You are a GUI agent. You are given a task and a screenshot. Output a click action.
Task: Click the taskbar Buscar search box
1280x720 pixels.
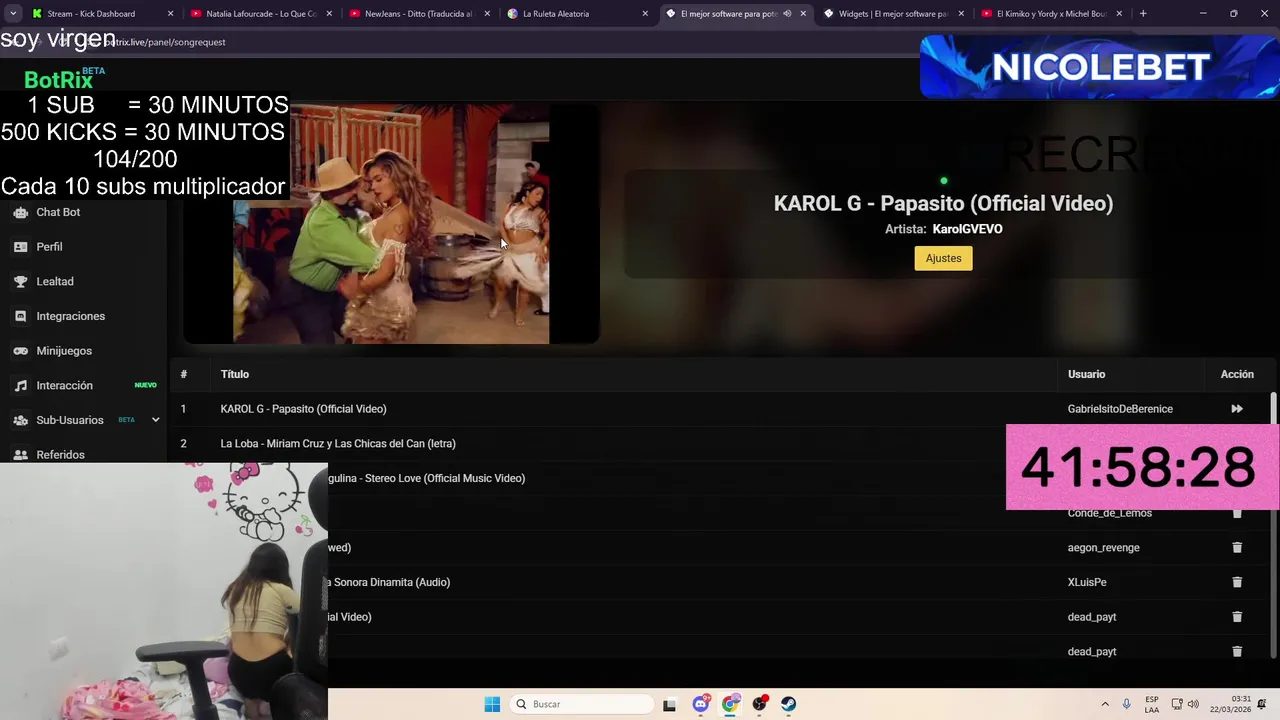tap(580, 704)
